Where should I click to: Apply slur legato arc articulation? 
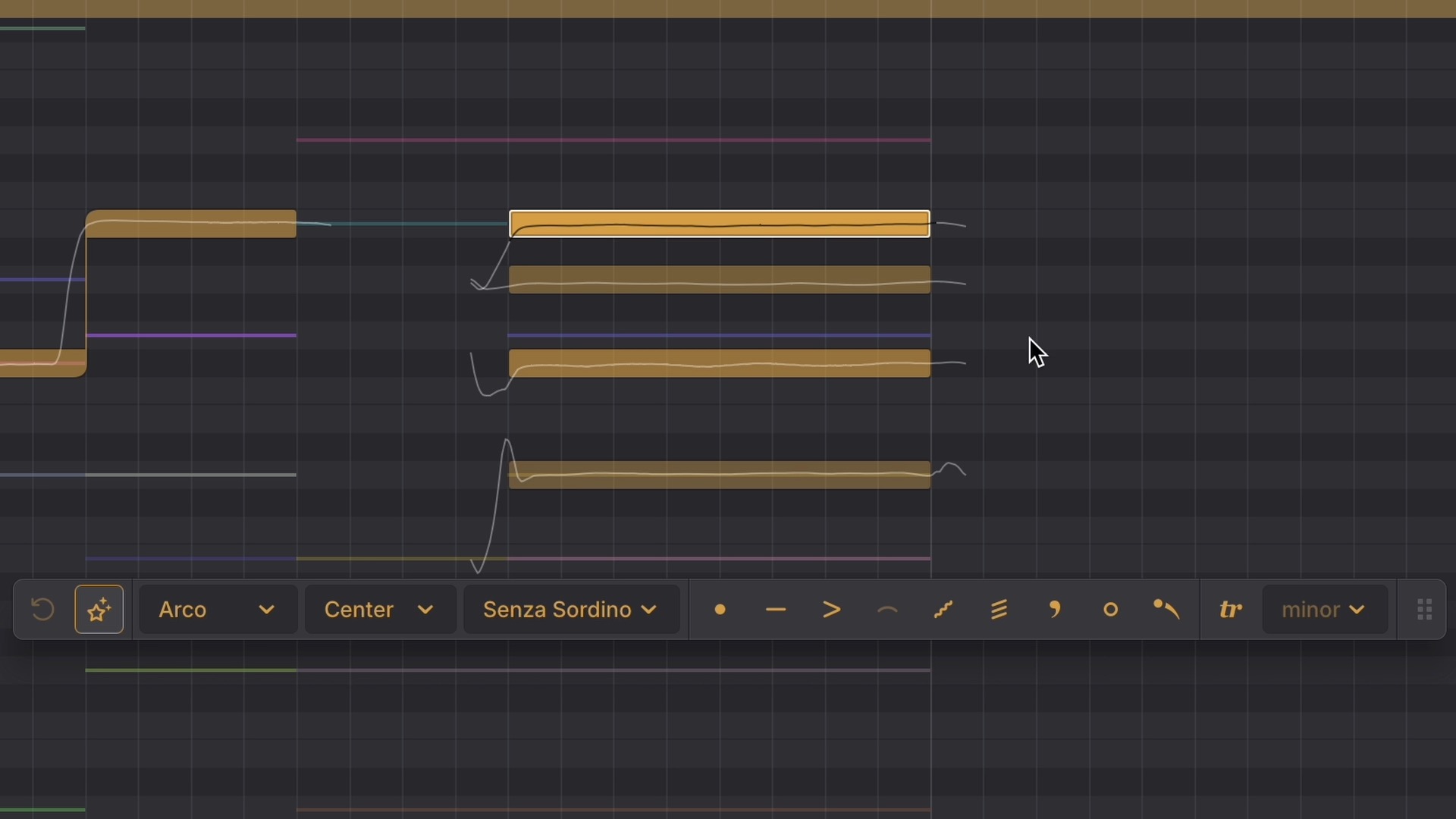[x=887, y=610]
